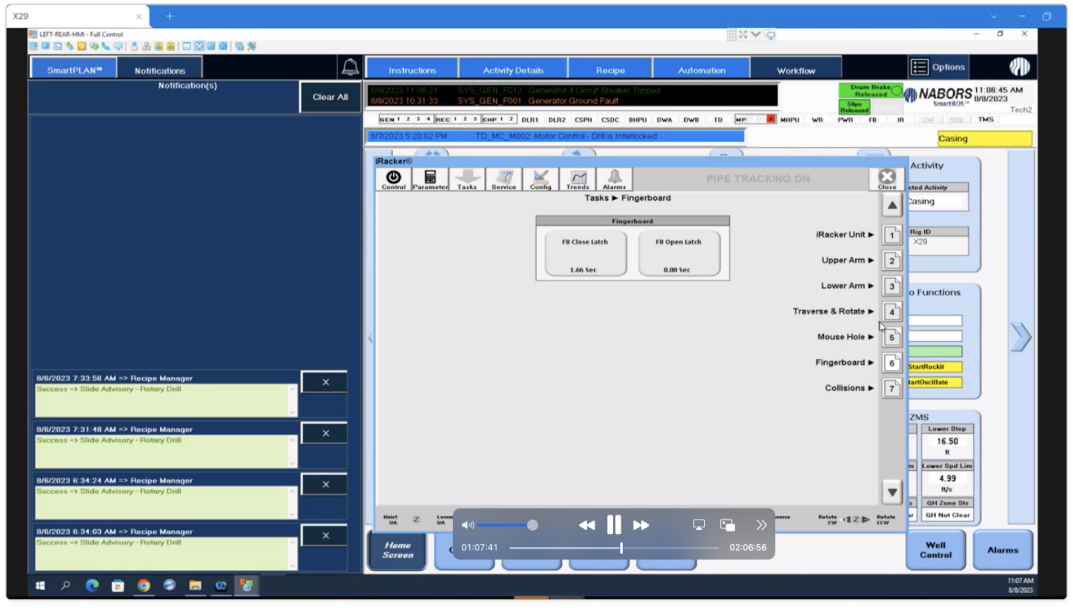
Task: Open Activity Details tab
Action: [x=513, y=70]
